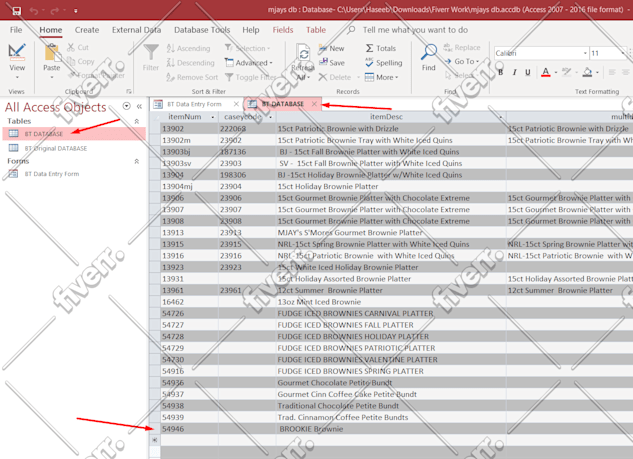The image size is (633, 459).
Task: Switch to the External Data tab
Action: 136,30
